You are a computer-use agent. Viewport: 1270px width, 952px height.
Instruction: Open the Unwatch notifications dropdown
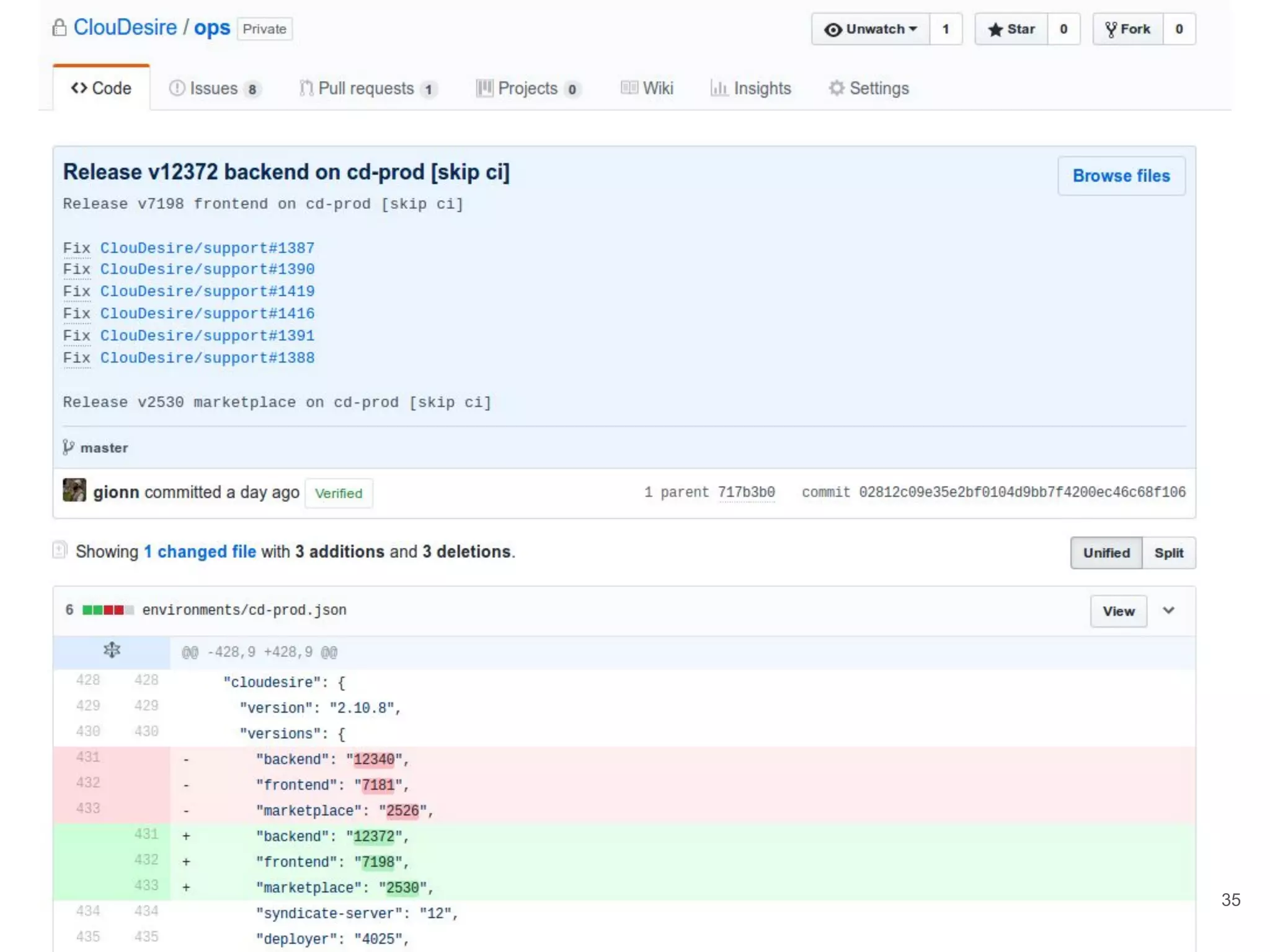coord(871,29)
